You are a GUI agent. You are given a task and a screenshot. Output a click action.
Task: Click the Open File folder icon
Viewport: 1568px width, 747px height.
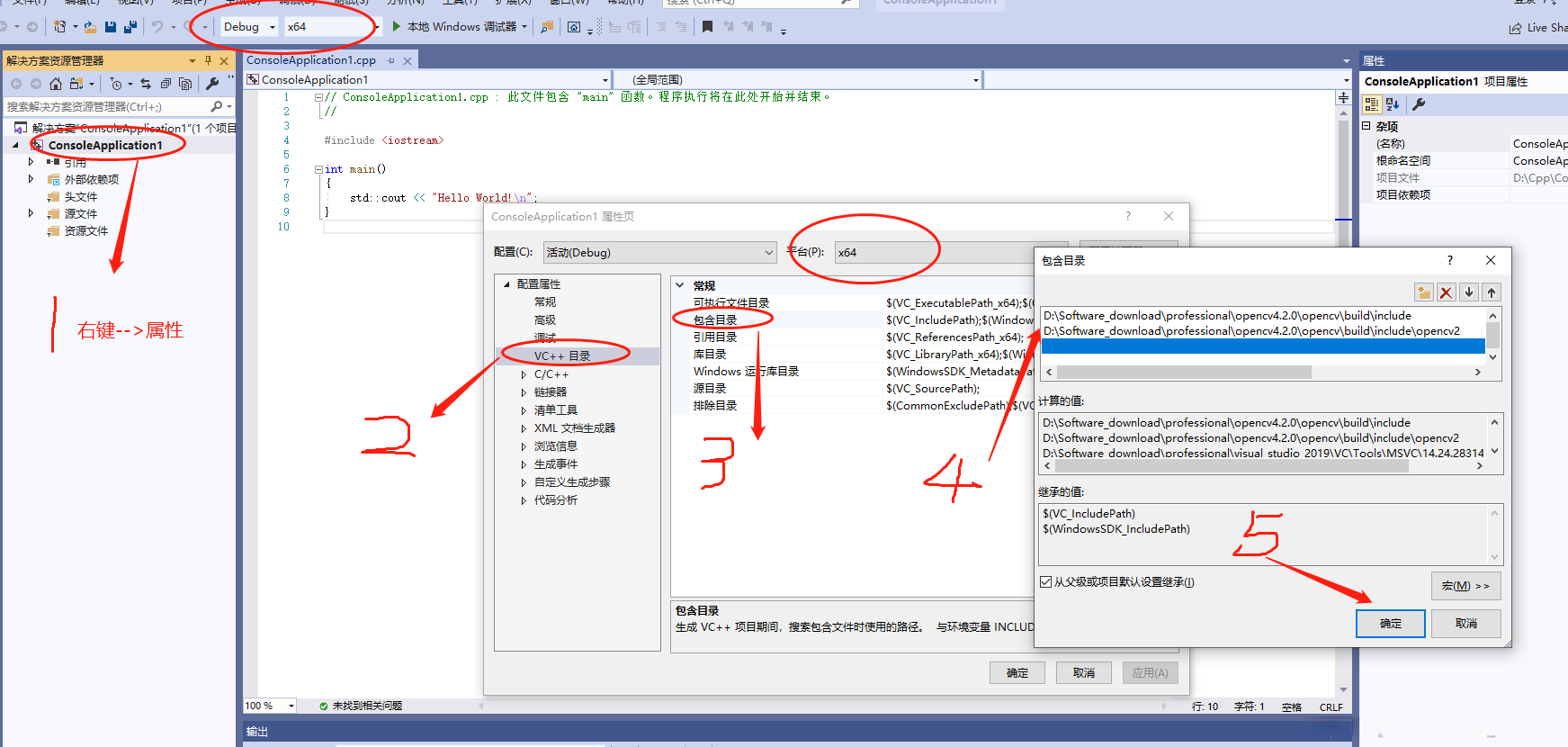click(x=90, y=27)
